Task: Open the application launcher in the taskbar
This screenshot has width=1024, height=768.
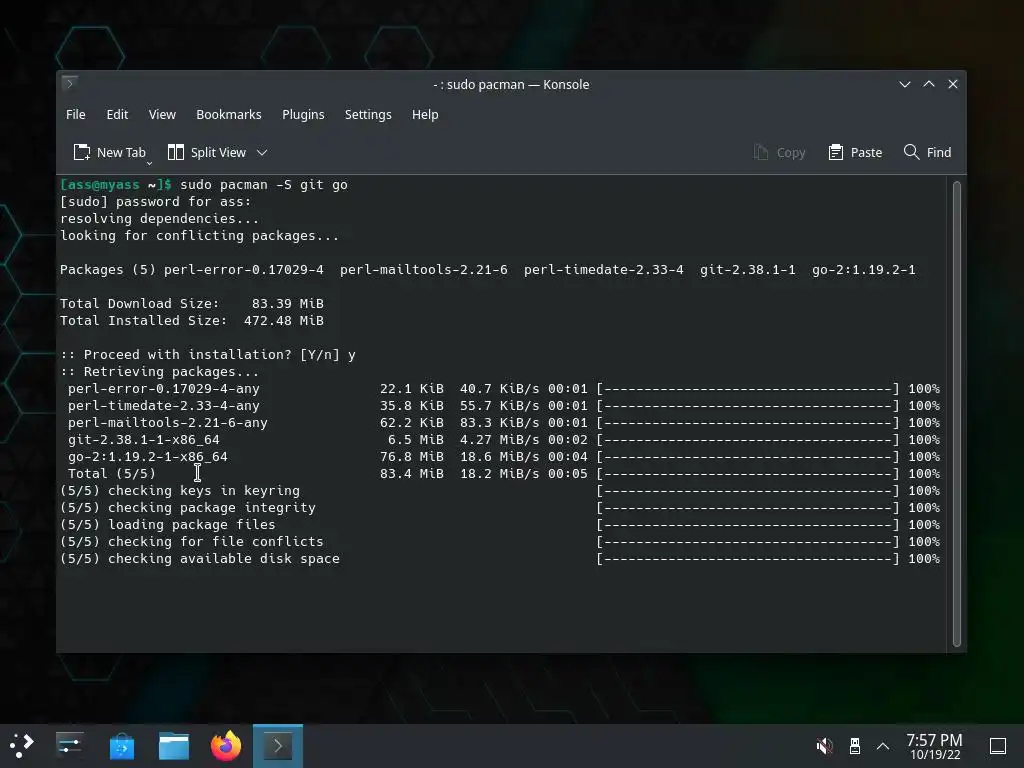Action: pos(22,745)
